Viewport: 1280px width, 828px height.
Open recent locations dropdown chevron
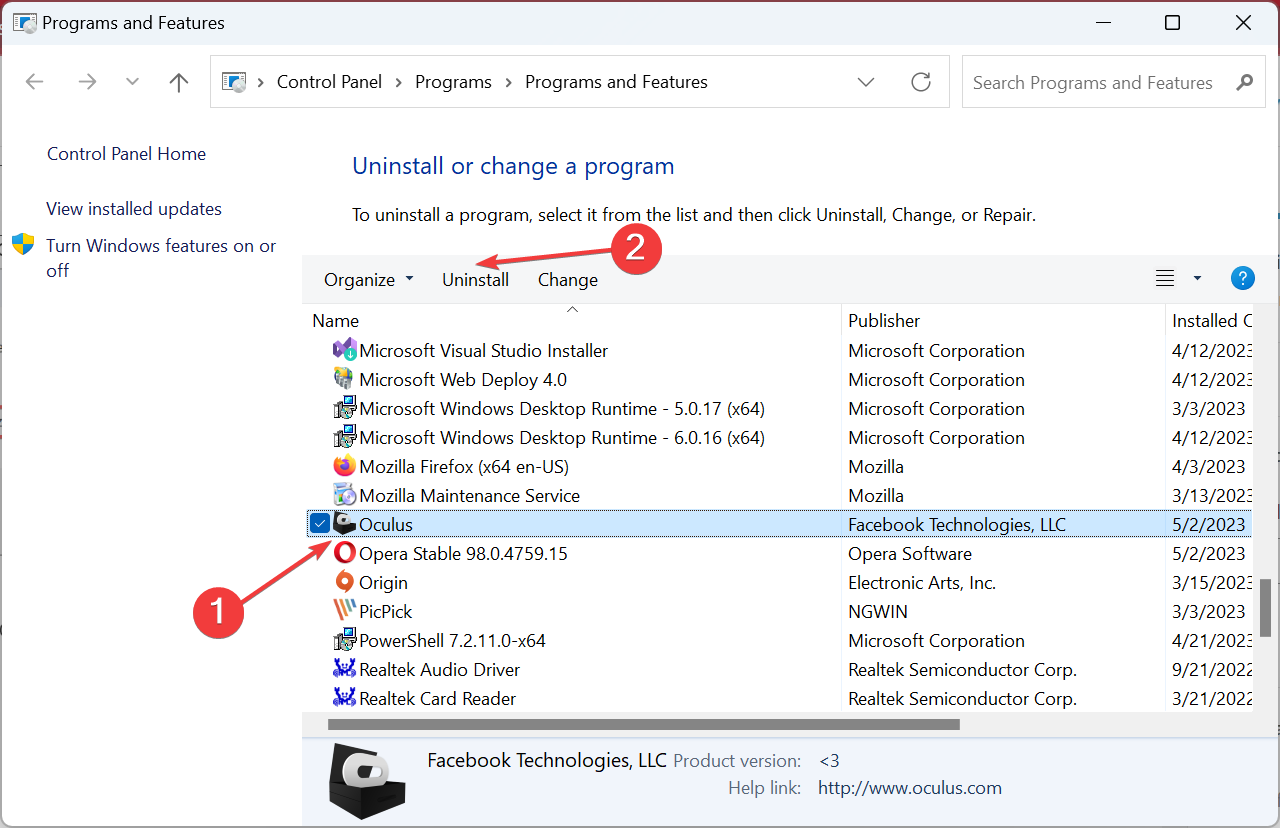(132, 82)
